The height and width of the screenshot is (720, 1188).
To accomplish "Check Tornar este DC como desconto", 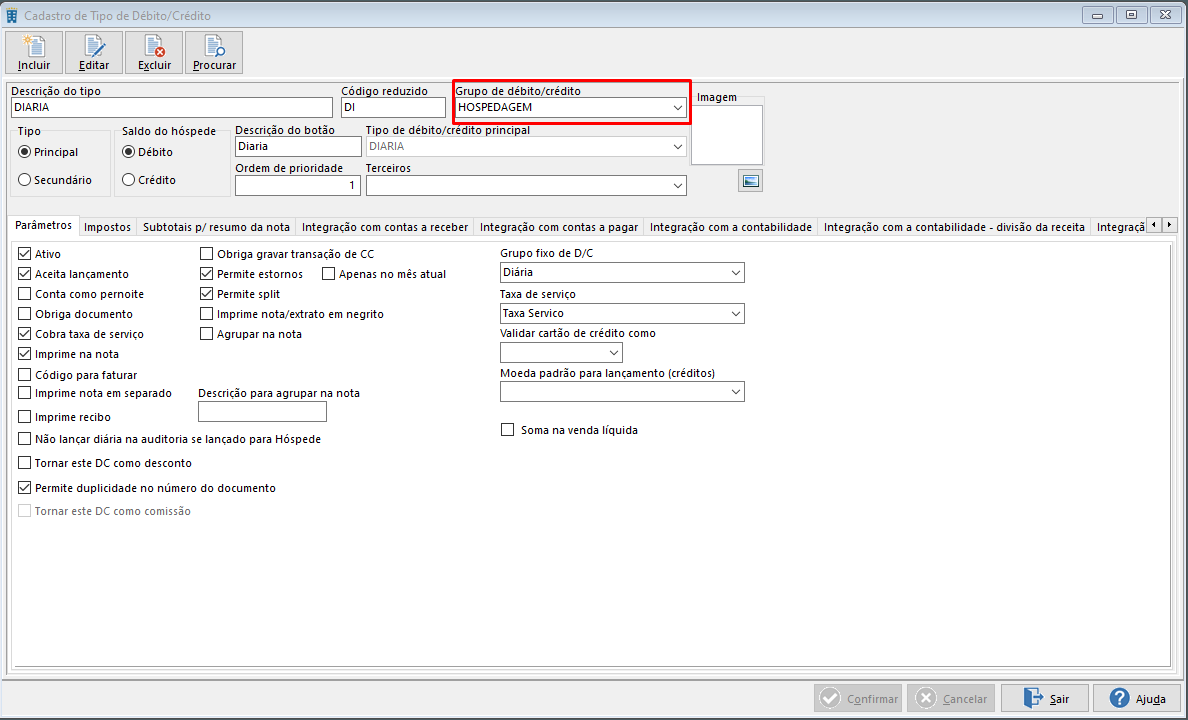I will pos(25,462).
